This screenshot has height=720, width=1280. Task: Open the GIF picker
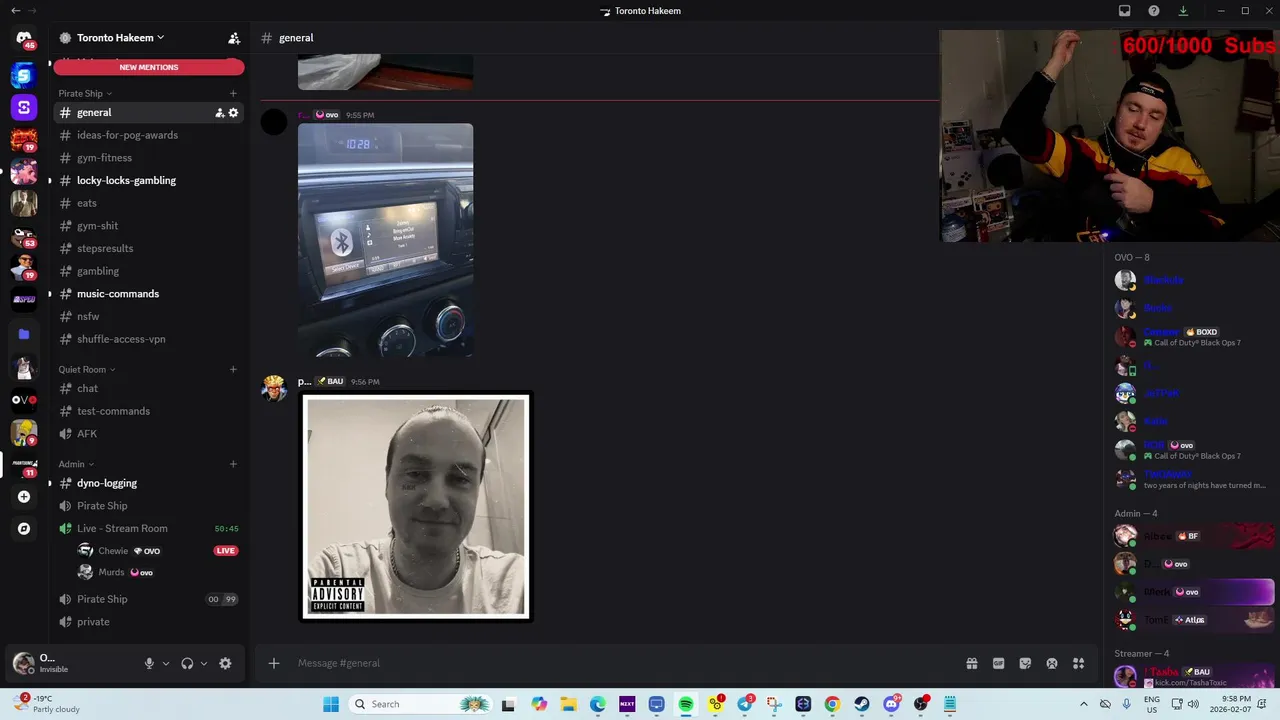point(998,663)
